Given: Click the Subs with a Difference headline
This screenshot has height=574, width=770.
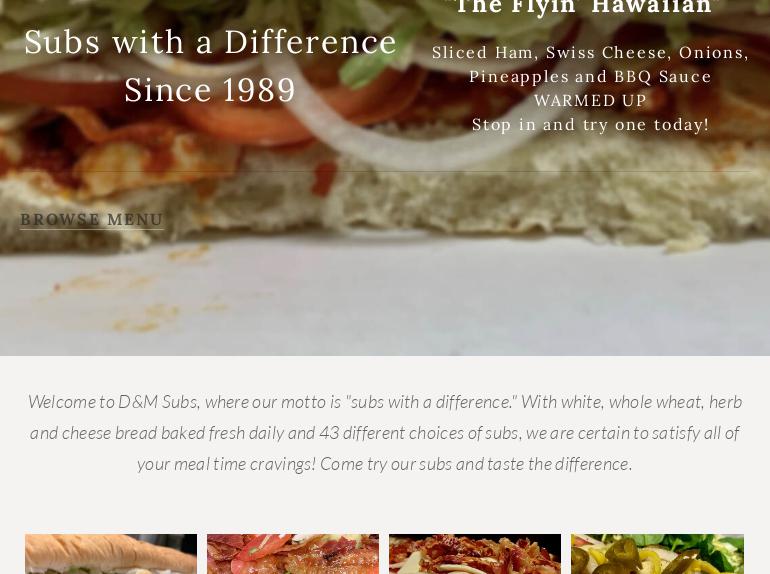Looking at the screenshot, I should tap(210, 42).
